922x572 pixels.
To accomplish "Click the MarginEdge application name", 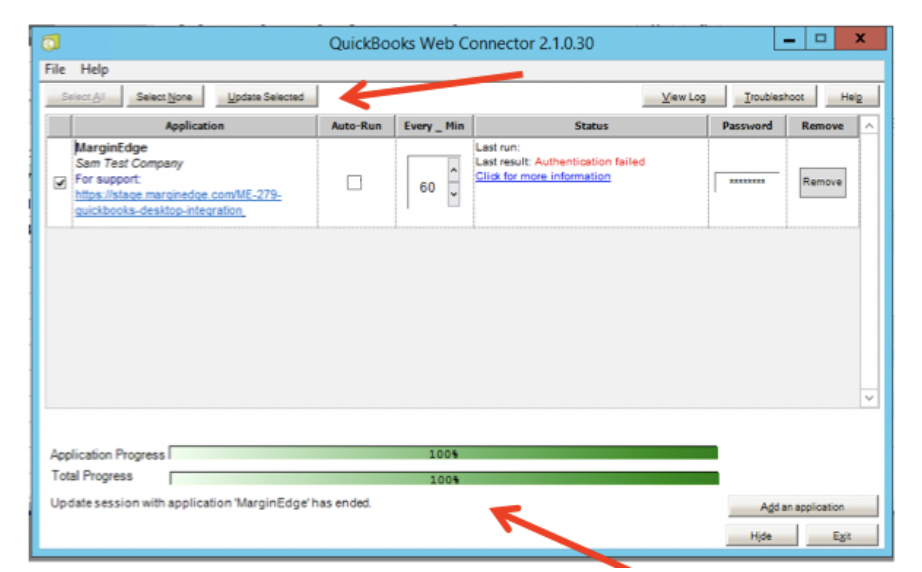I will (111, 148).
